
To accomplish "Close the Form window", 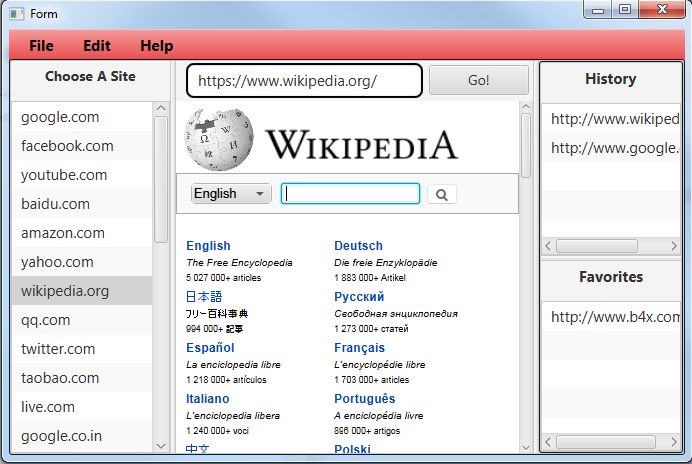I will [x=662, y=10].
